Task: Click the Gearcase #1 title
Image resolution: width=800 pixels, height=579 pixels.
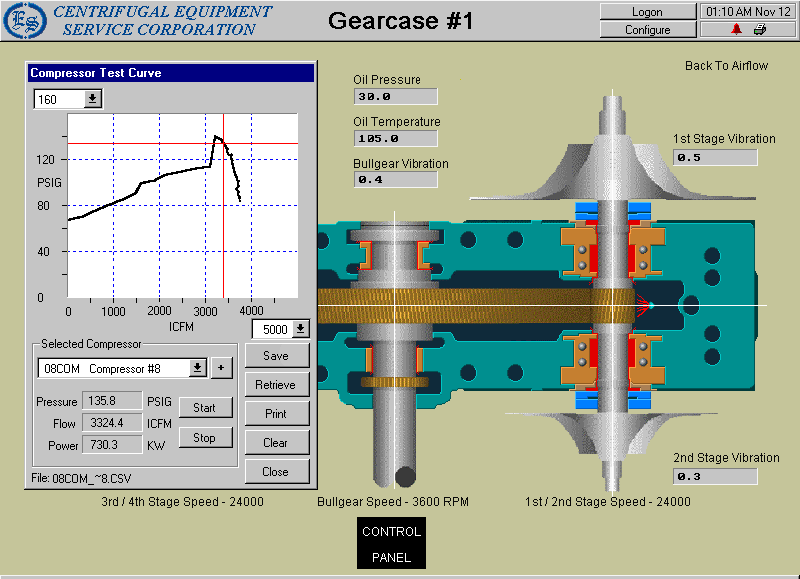Action: pyautogui.click(x=401, y=21)
